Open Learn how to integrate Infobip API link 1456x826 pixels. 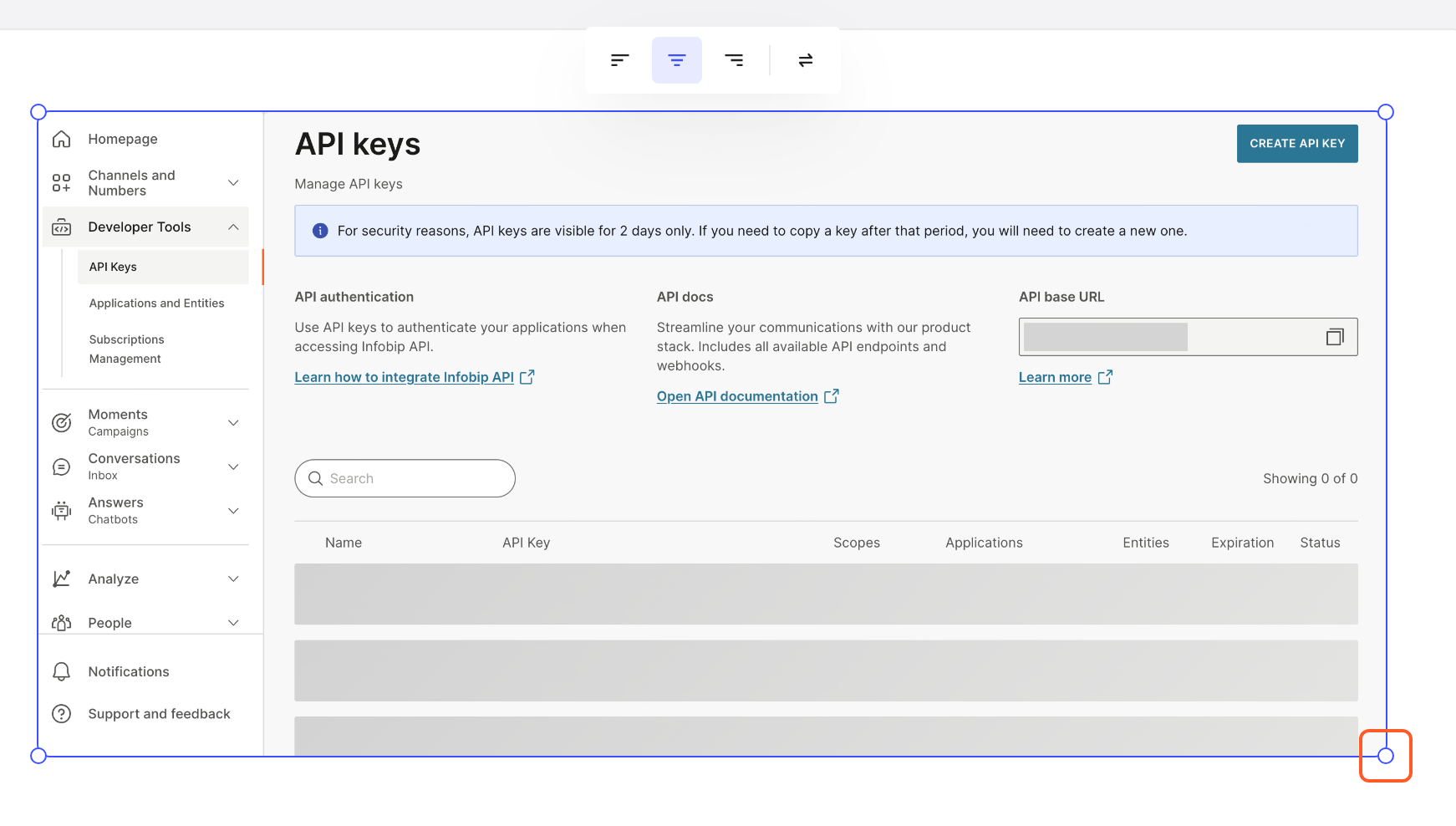tap(414, 377)
